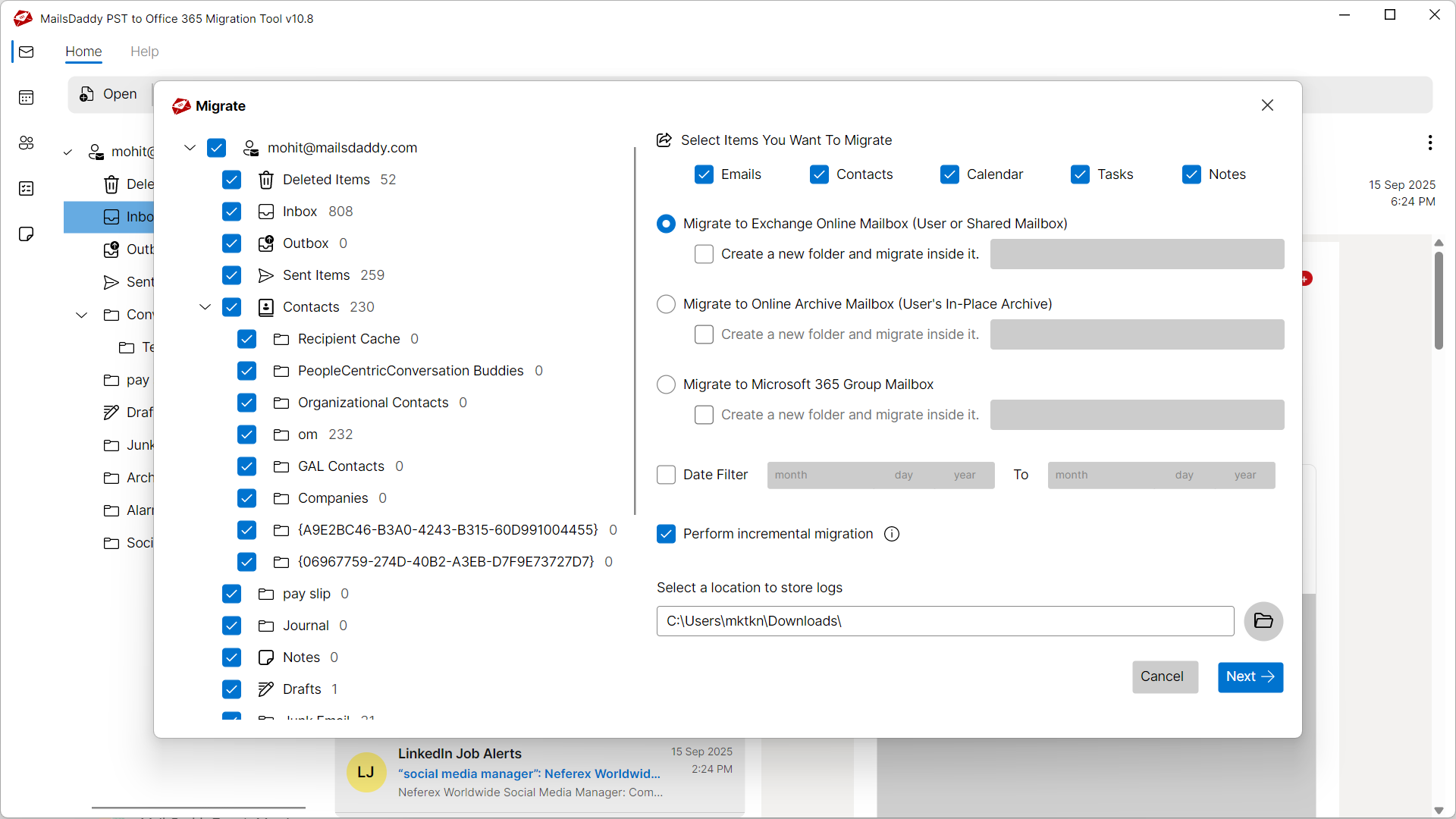
Task: Browse for a log folder location
Action: click(x=1263, y=621)
